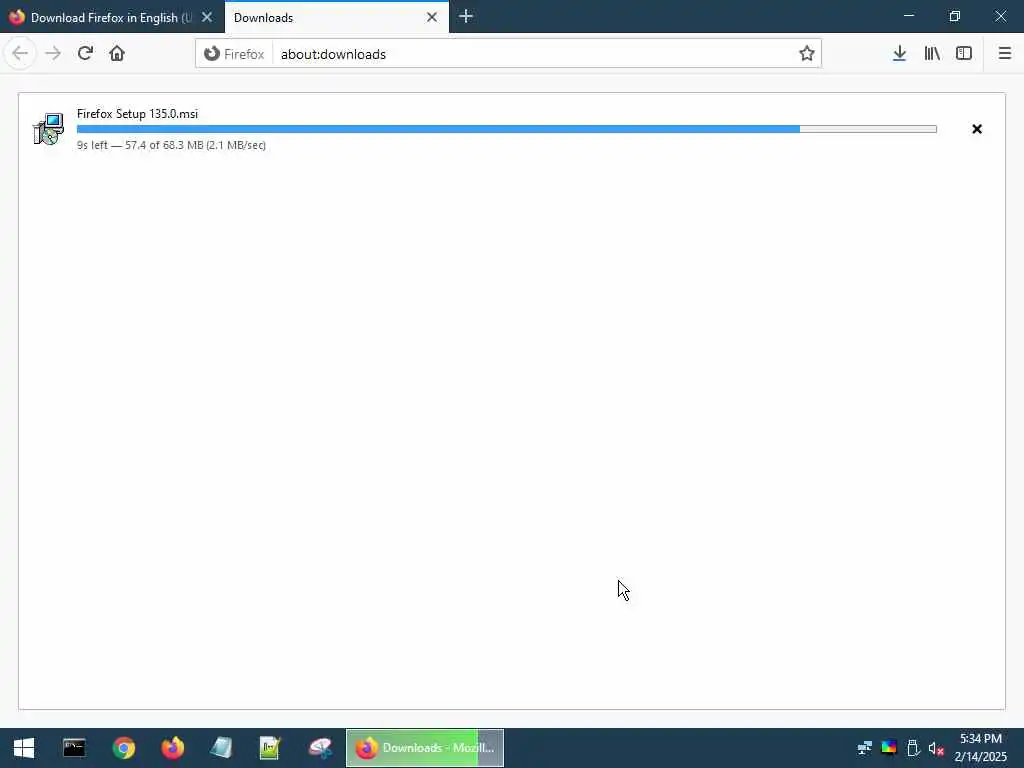Click the colorful display tray icon
The height and width of the screenshot is (768, 1024).
(x=889, y=748)
